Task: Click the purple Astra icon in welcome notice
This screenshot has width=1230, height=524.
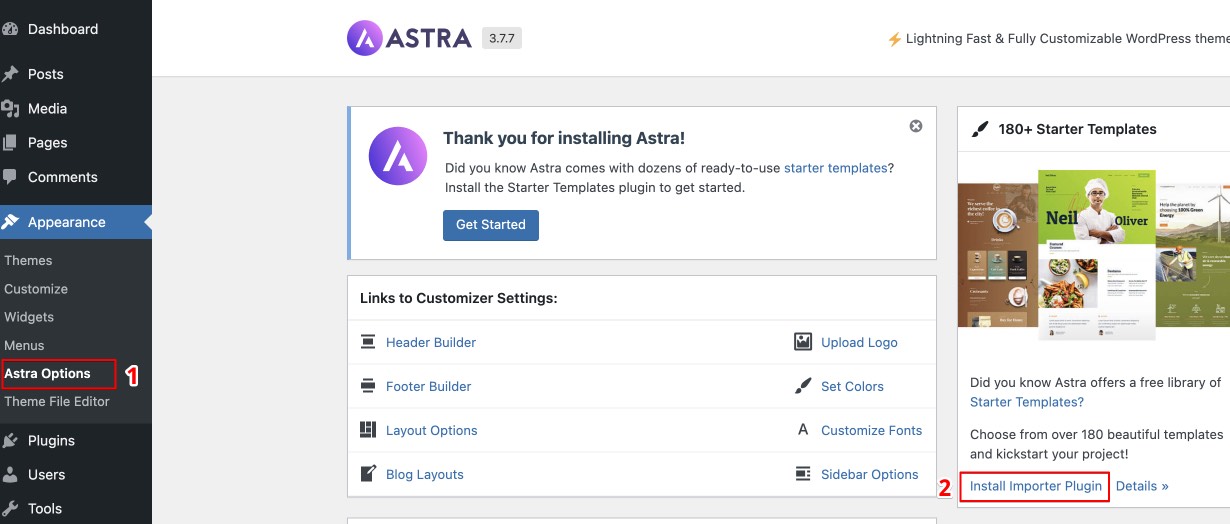Action: click(398, 156)
